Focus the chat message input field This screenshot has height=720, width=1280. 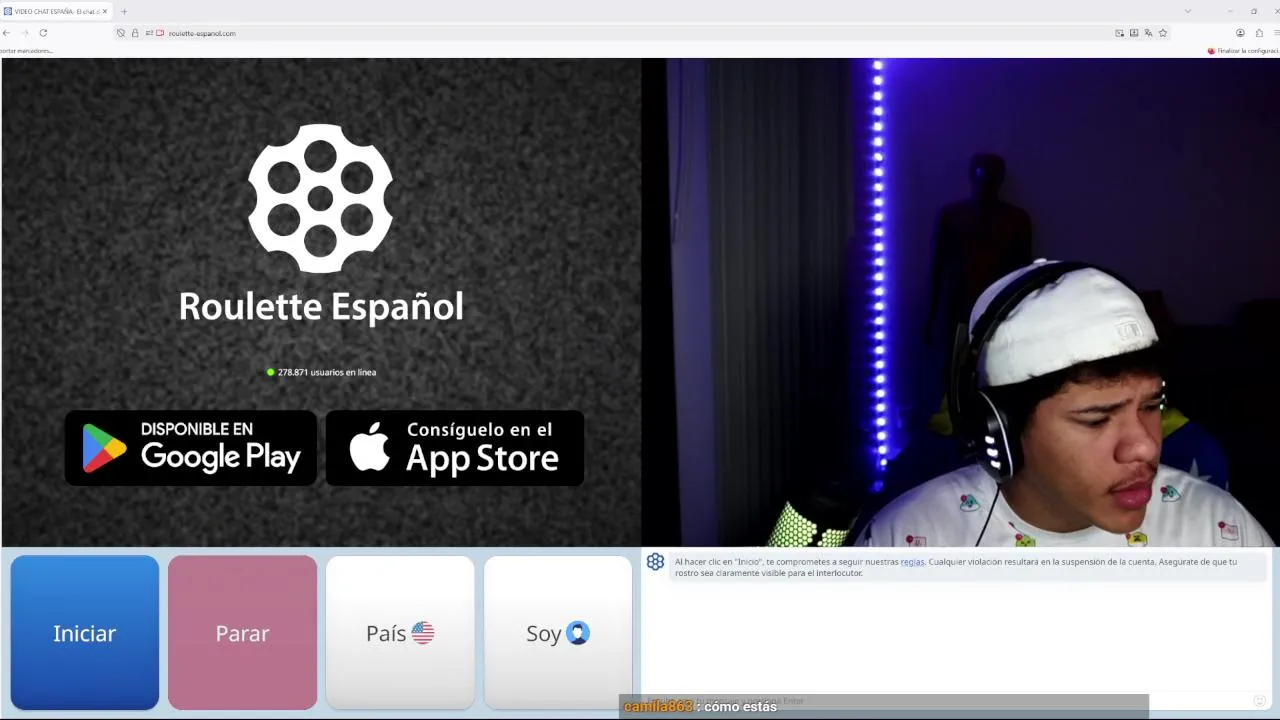click(945, 701)
